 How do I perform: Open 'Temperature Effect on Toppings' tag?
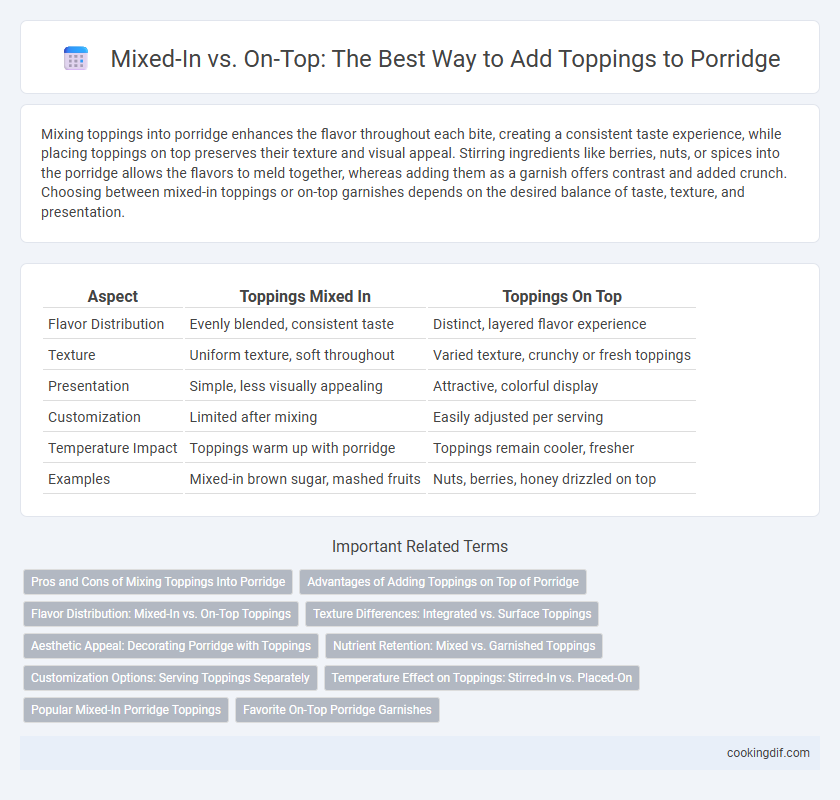pyautogui.click(x=482, y=678)
